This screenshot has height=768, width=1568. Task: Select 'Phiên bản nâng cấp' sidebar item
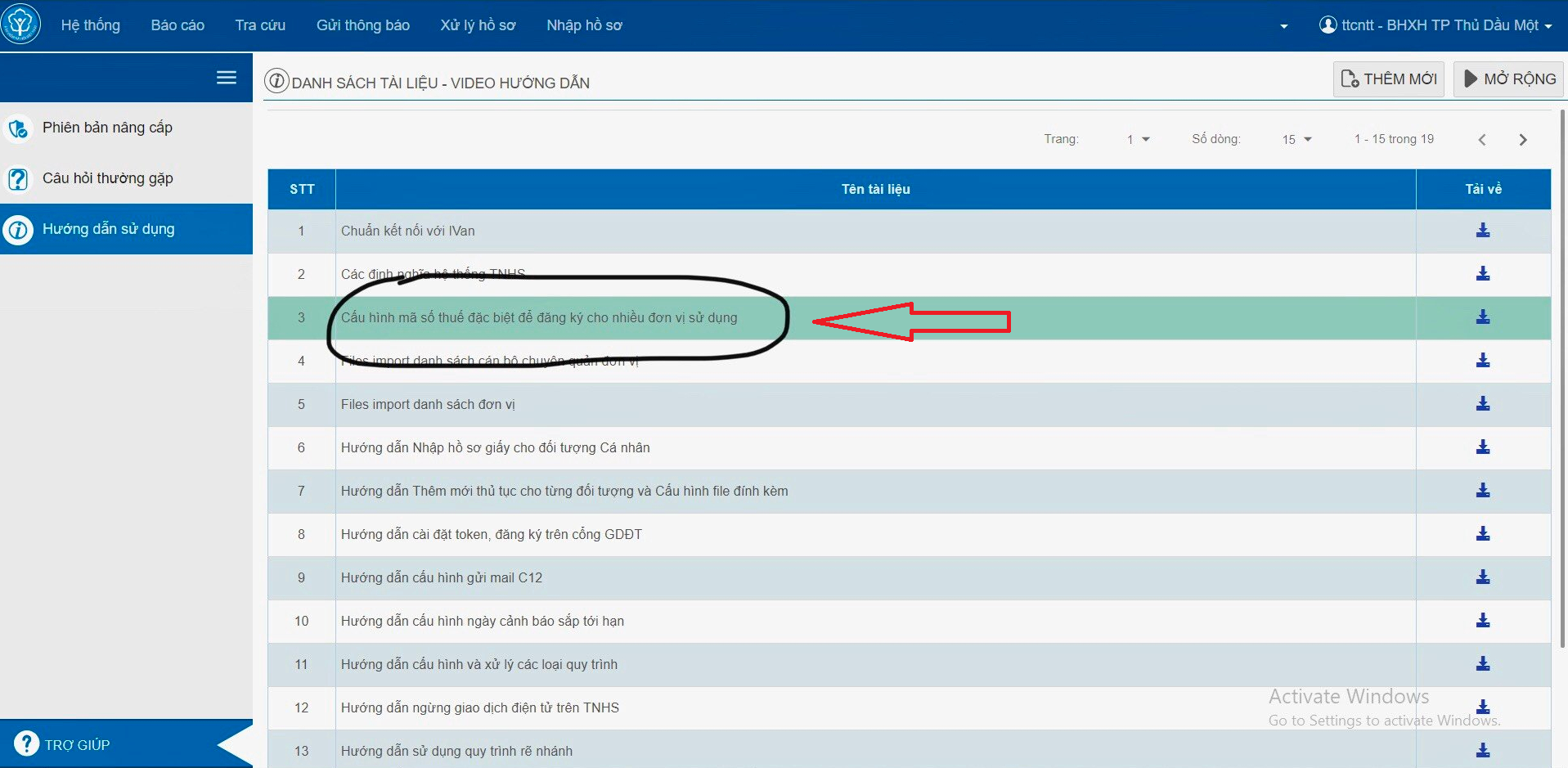[x=107, y=128]
